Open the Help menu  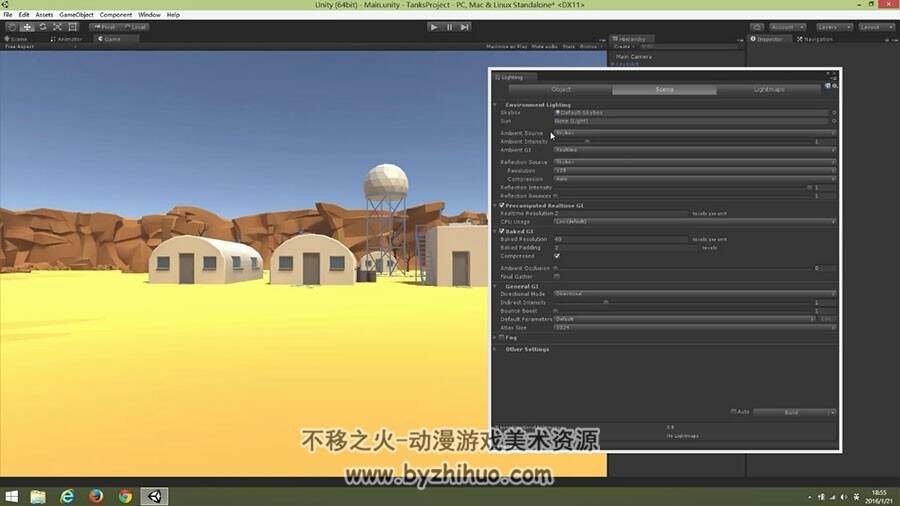pos(173,15)
